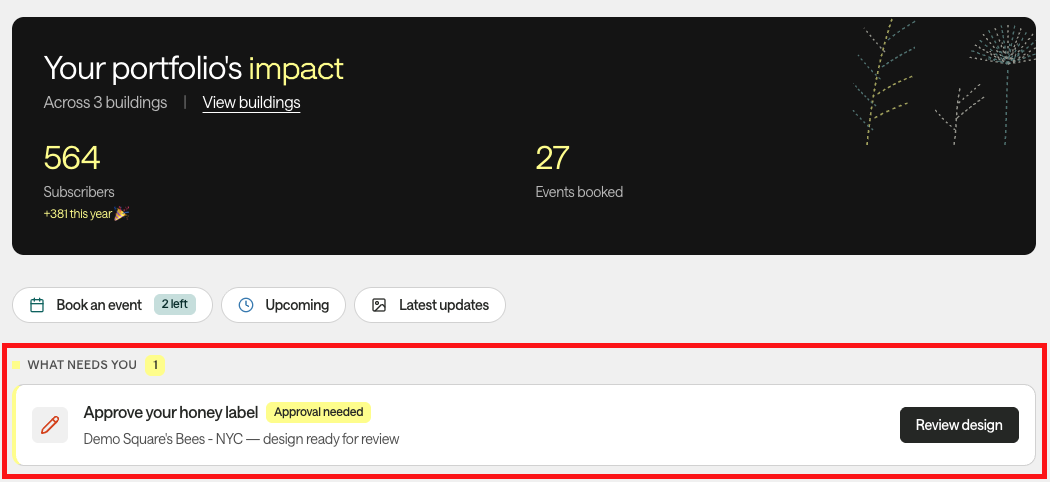Image resolution: width=1050 pixels, height=482 pixels.
Task: Open the View buildings link
Action: (251, 102)
